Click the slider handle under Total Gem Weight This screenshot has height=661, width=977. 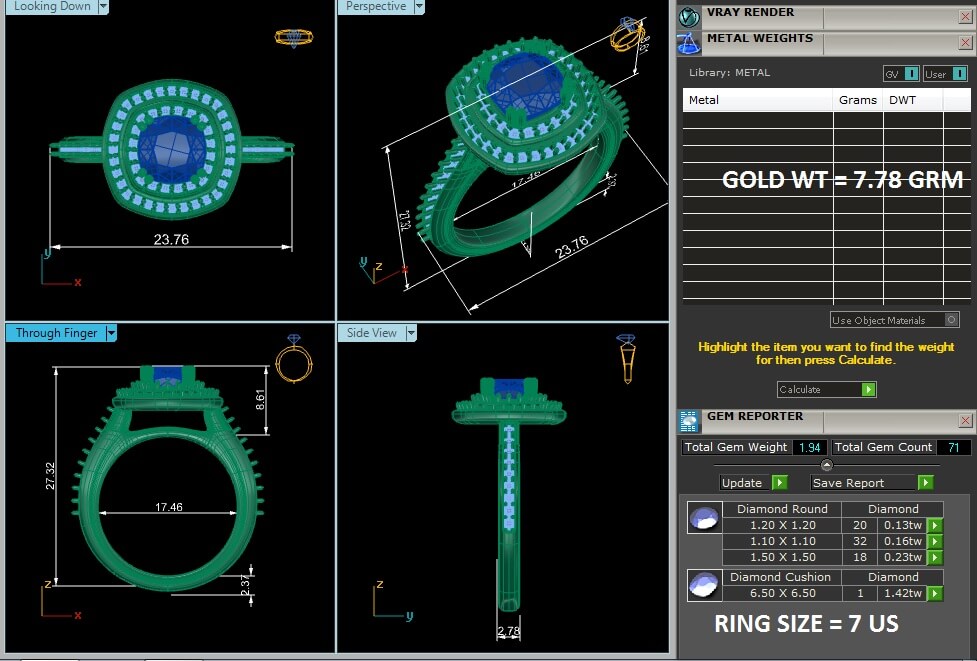pyautogui.click(x=826, y=465)
